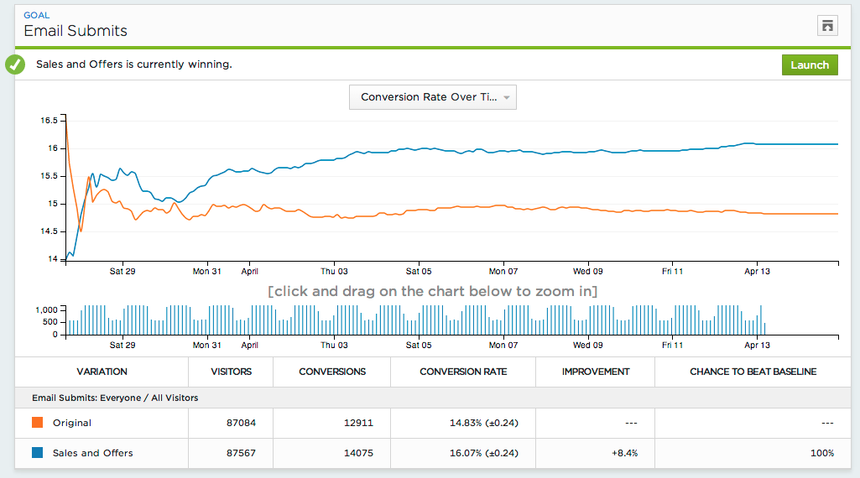
Task: Click the archive icon beside Email Submits
Action: (827, 26)
